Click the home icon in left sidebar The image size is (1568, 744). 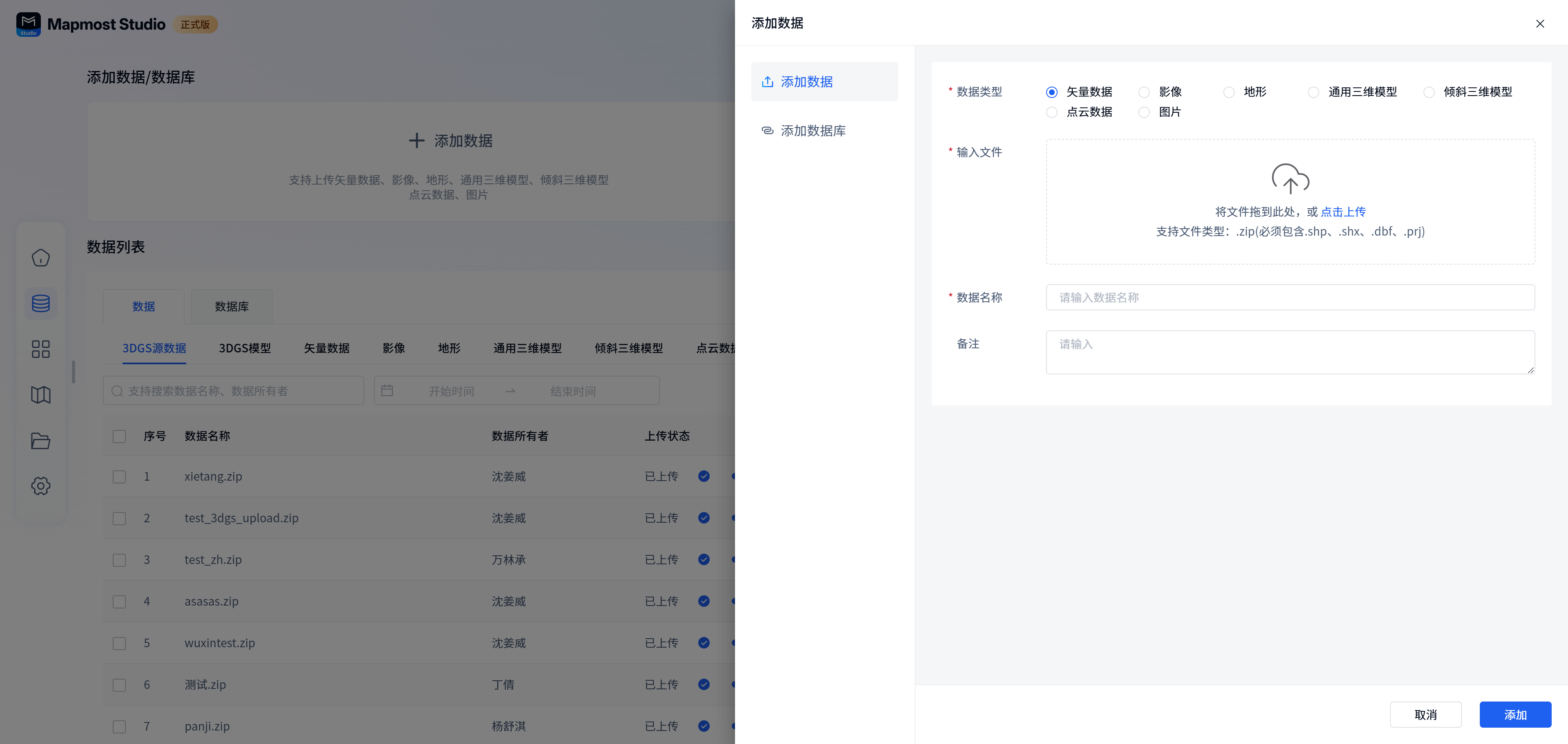point(41,258)
